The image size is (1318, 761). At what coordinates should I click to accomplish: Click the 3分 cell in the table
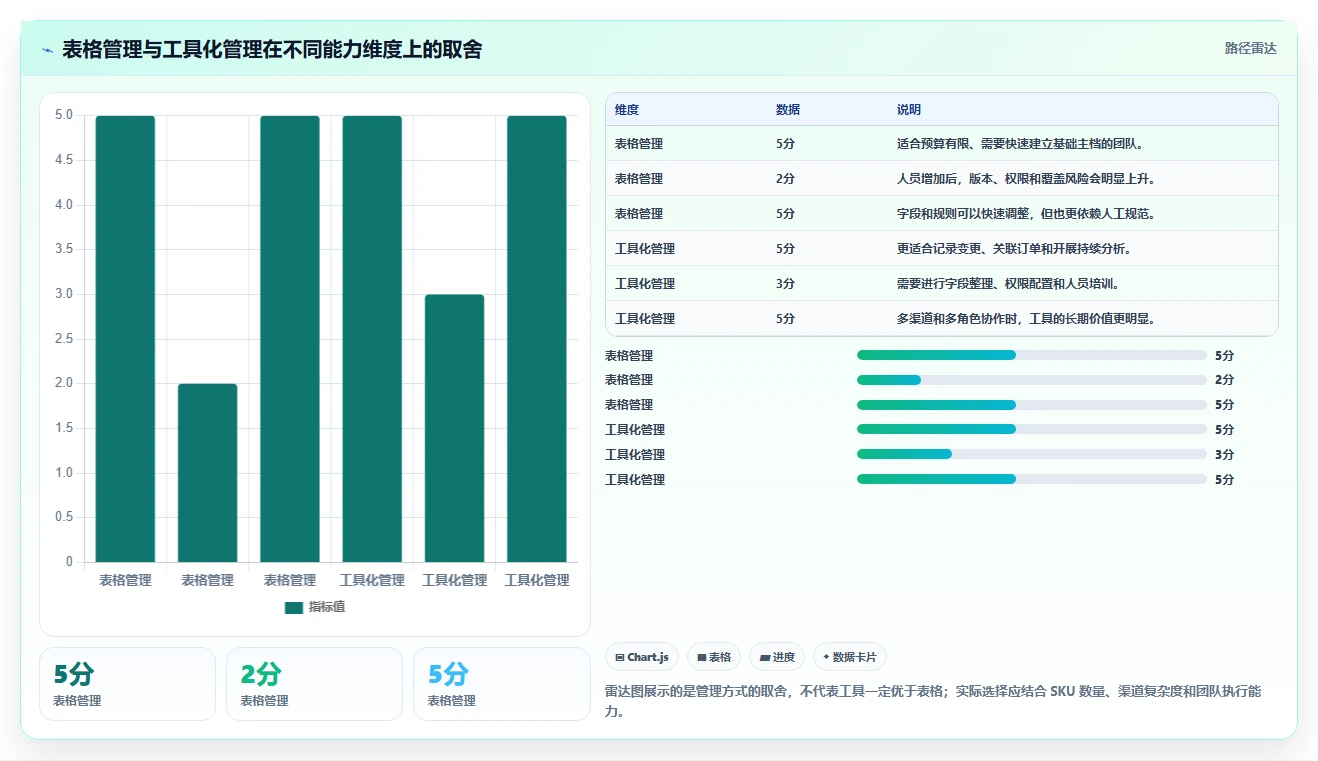[x=785, y=284]
